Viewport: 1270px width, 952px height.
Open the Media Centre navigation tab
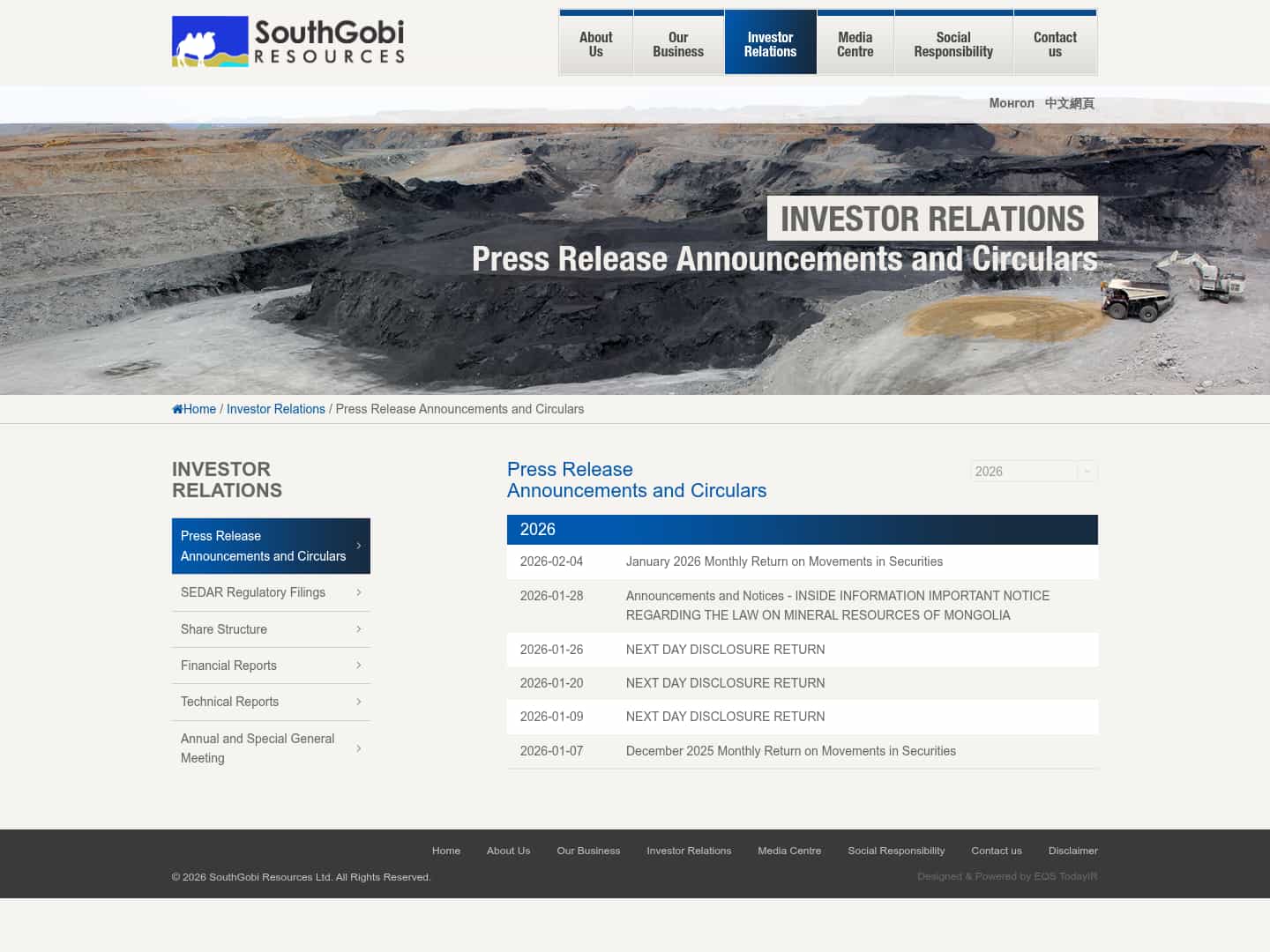tap(855, 44)
